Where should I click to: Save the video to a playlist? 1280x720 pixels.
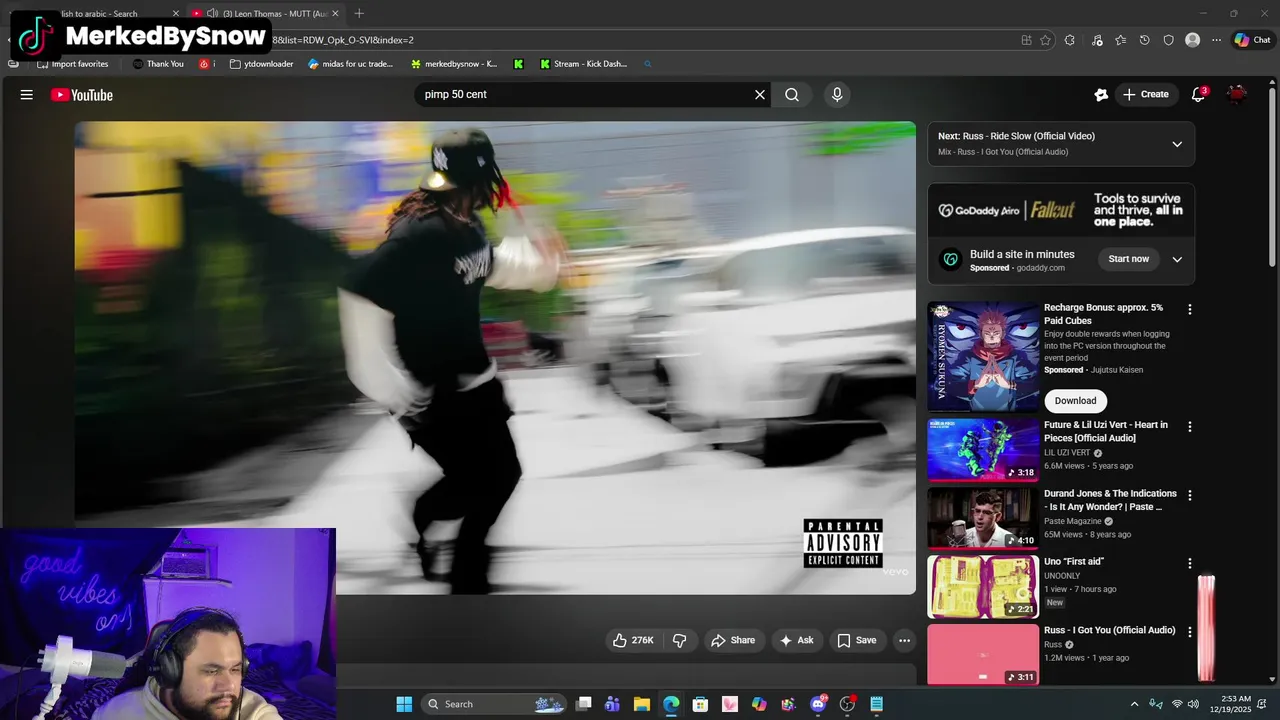click(857, 640)
